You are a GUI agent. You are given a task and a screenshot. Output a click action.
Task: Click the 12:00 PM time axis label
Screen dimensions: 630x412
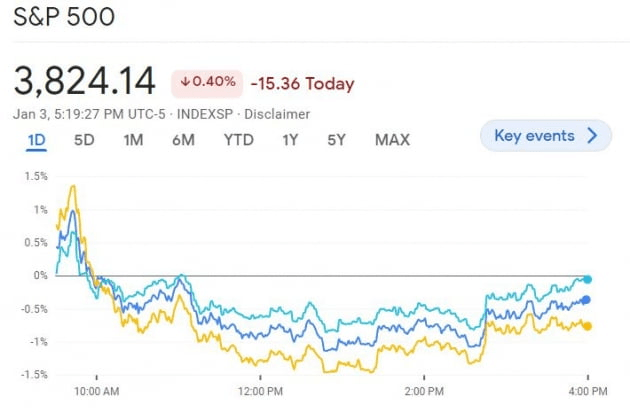point(258,390)
